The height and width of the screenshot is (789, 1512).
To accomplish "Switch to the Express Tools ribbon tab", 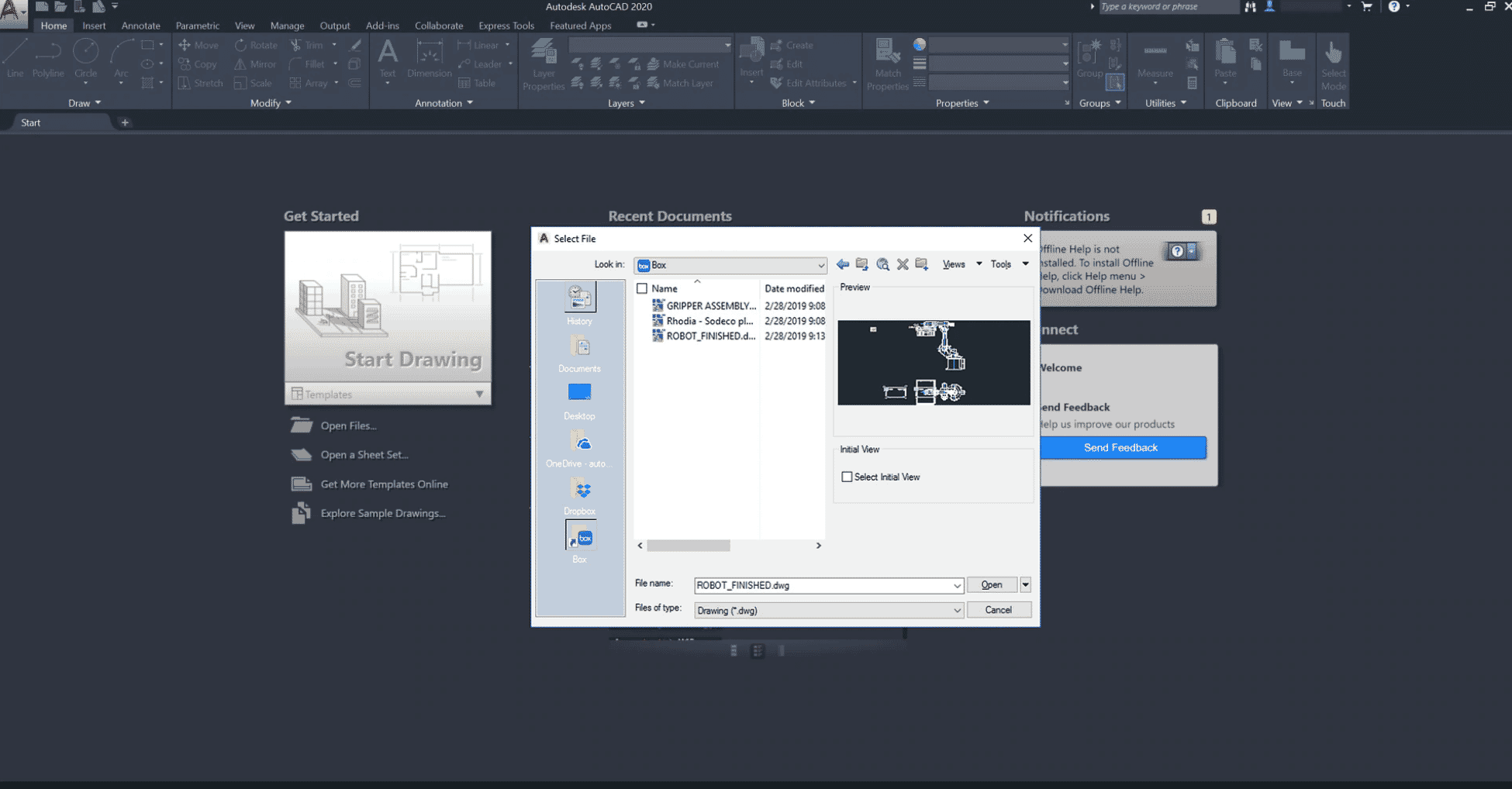I will tap(506, 26).
